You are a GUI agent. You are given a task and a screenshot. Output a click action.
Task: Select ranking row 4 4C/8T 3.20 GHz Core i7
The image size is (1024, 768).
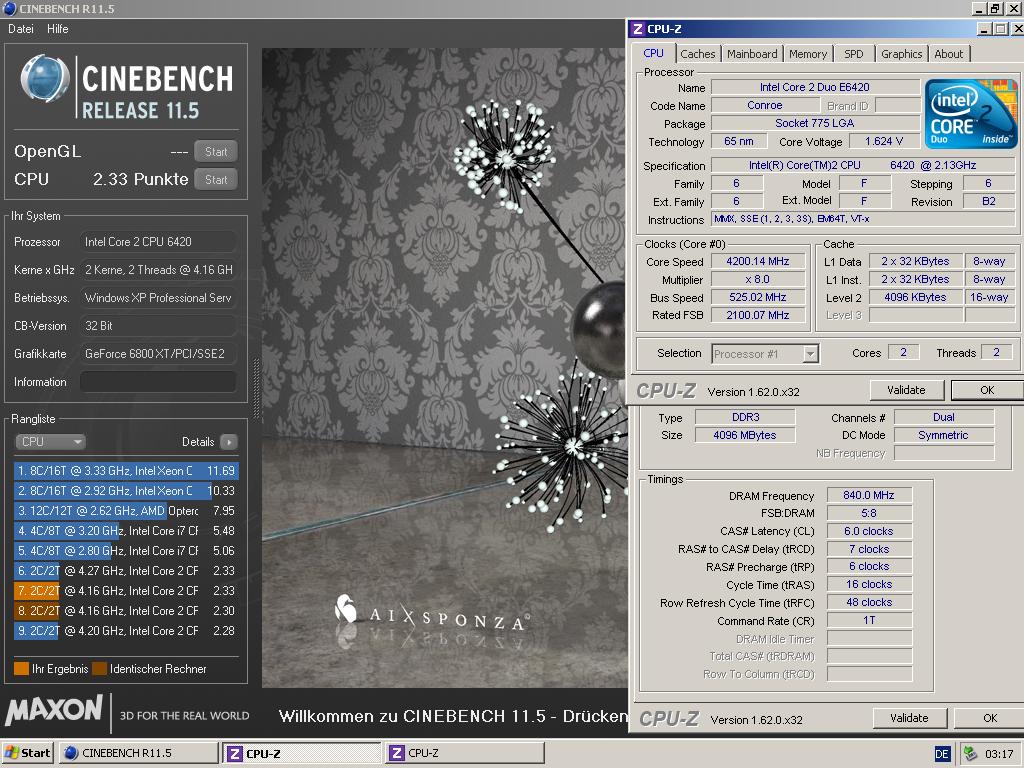point(126,531)
